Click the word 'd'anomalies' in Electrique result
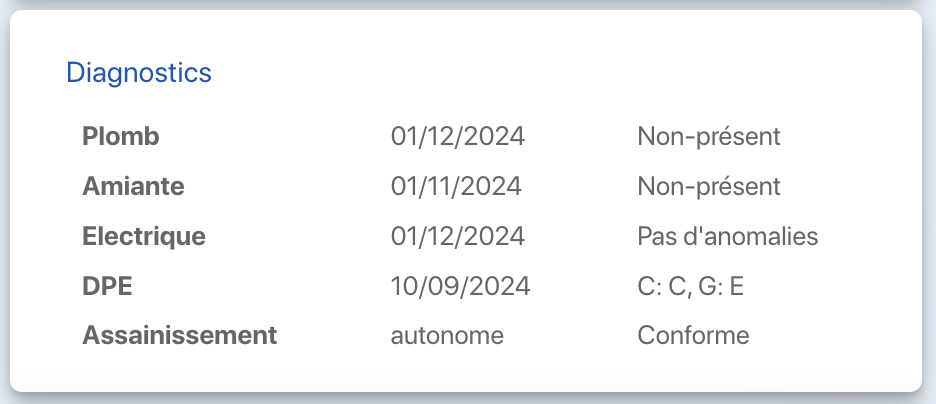 pyautogui.click(x=748, y=237)
